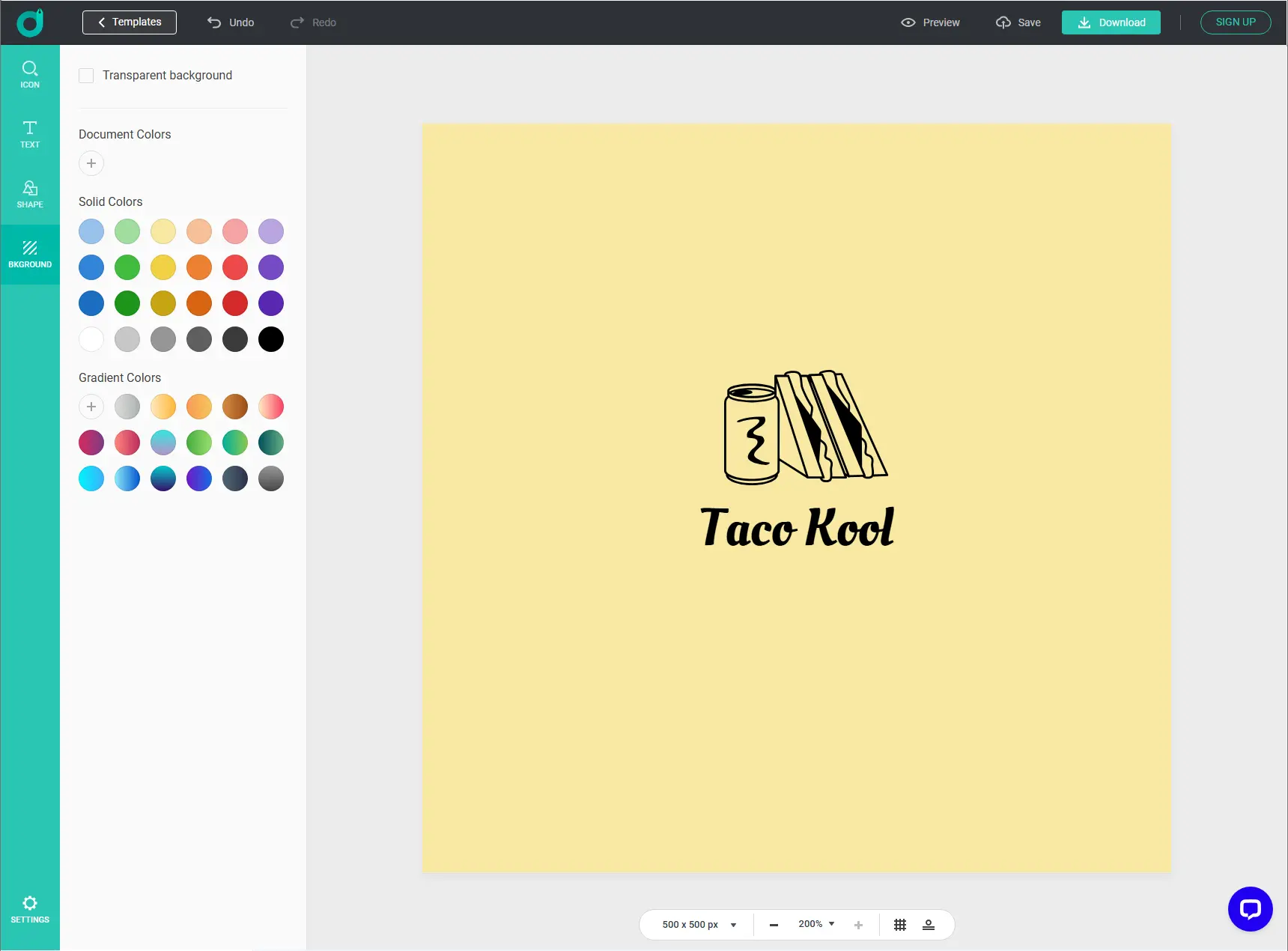Choose the bright yellow solid swatch

[163, 267]
